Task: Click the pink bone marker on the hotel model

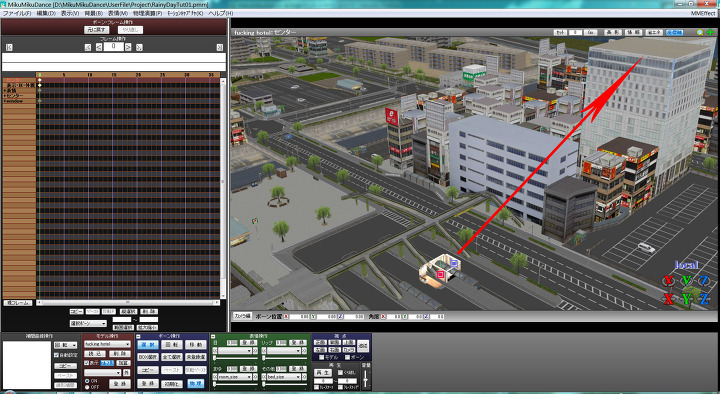Action: click(x=440, y=274)
